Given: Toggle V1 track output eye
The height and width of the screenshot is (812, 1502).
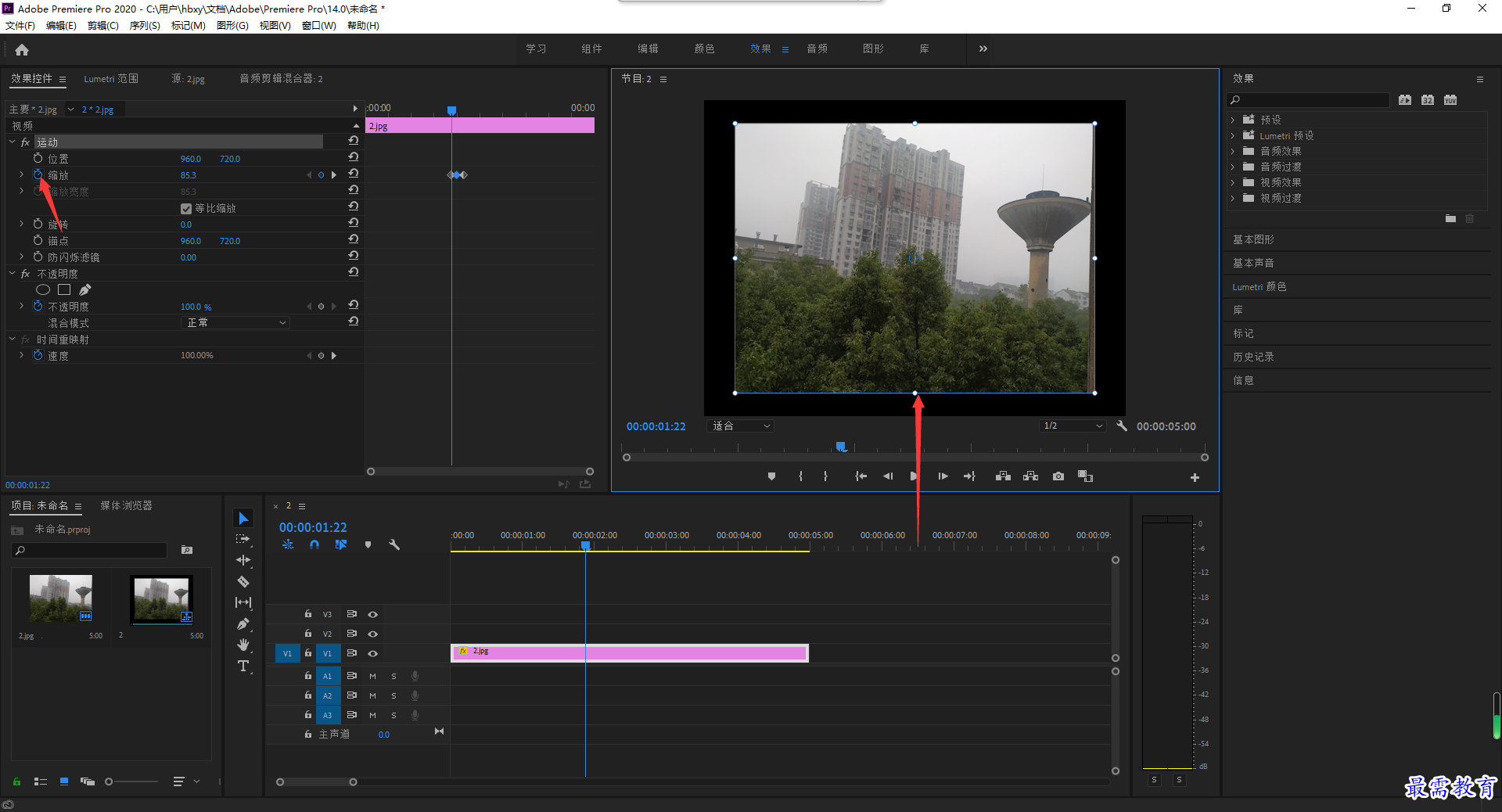Looking at the screenshot, I should click(373, 653).
